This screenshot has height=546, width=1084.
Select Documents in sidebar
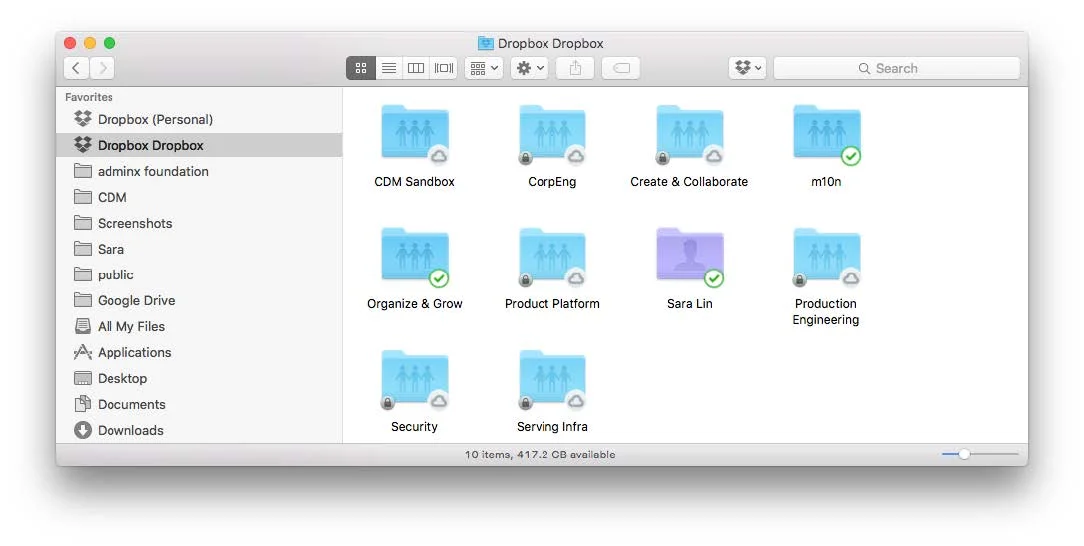[199, 404]
